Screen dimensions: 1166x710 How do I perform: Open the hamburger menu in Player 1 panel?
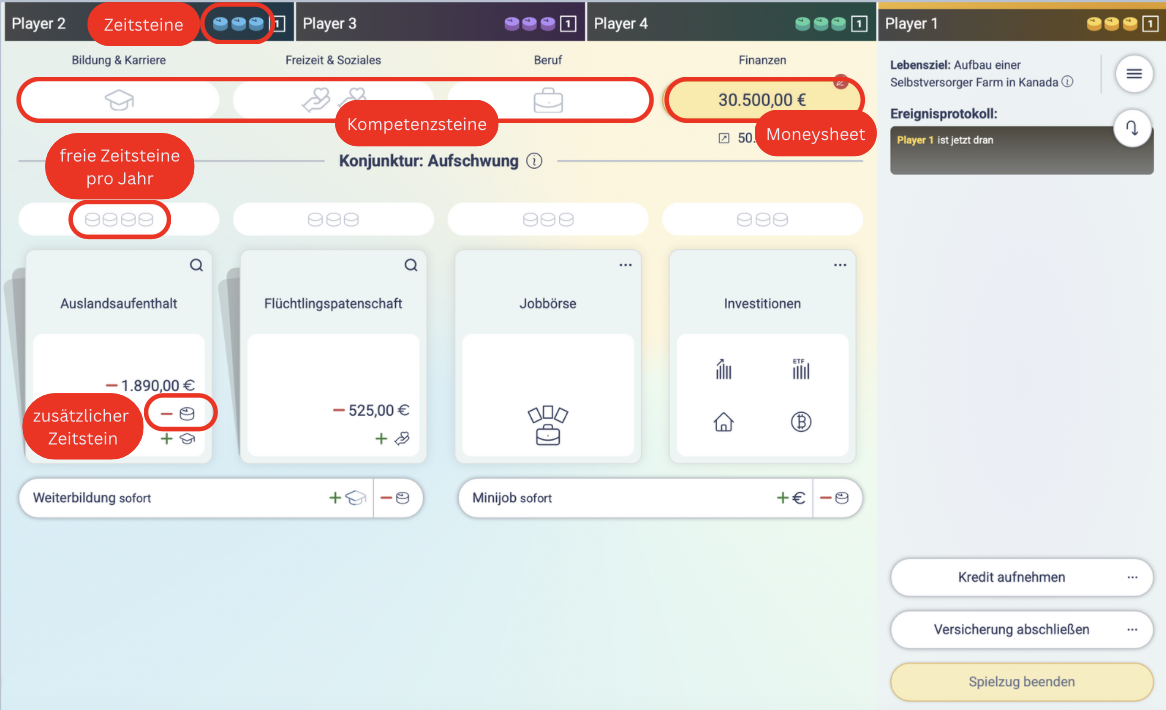(1133, 73)
